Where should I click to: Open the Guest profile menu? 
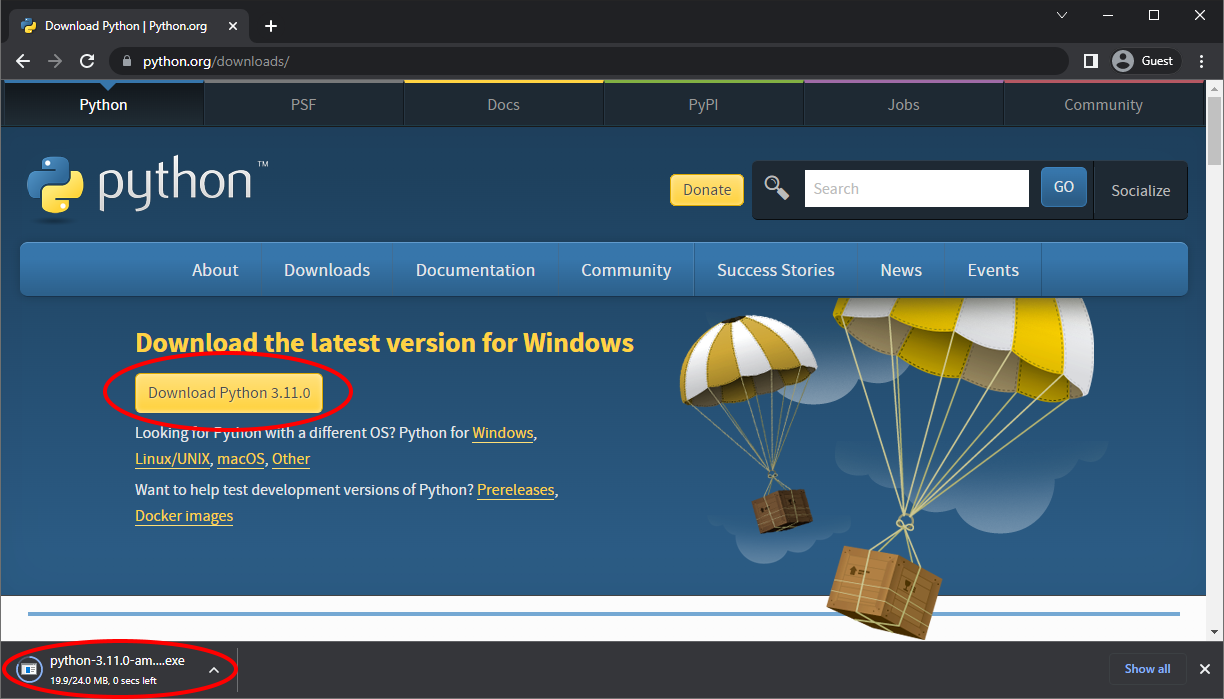pos(1145,61)
